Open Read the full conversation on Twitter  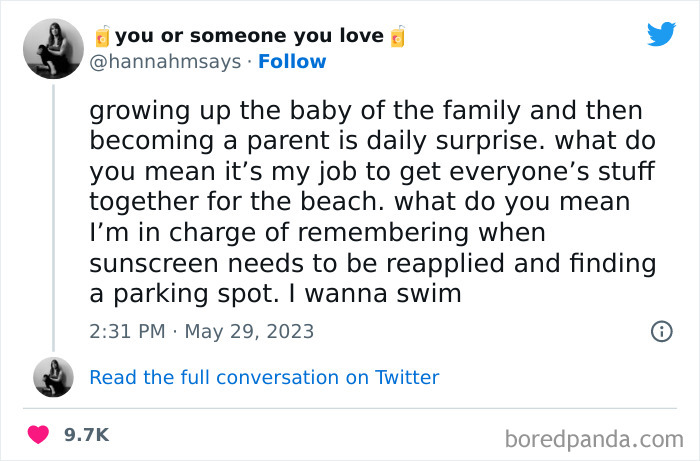pyautogui.click(x=264, y=377)
